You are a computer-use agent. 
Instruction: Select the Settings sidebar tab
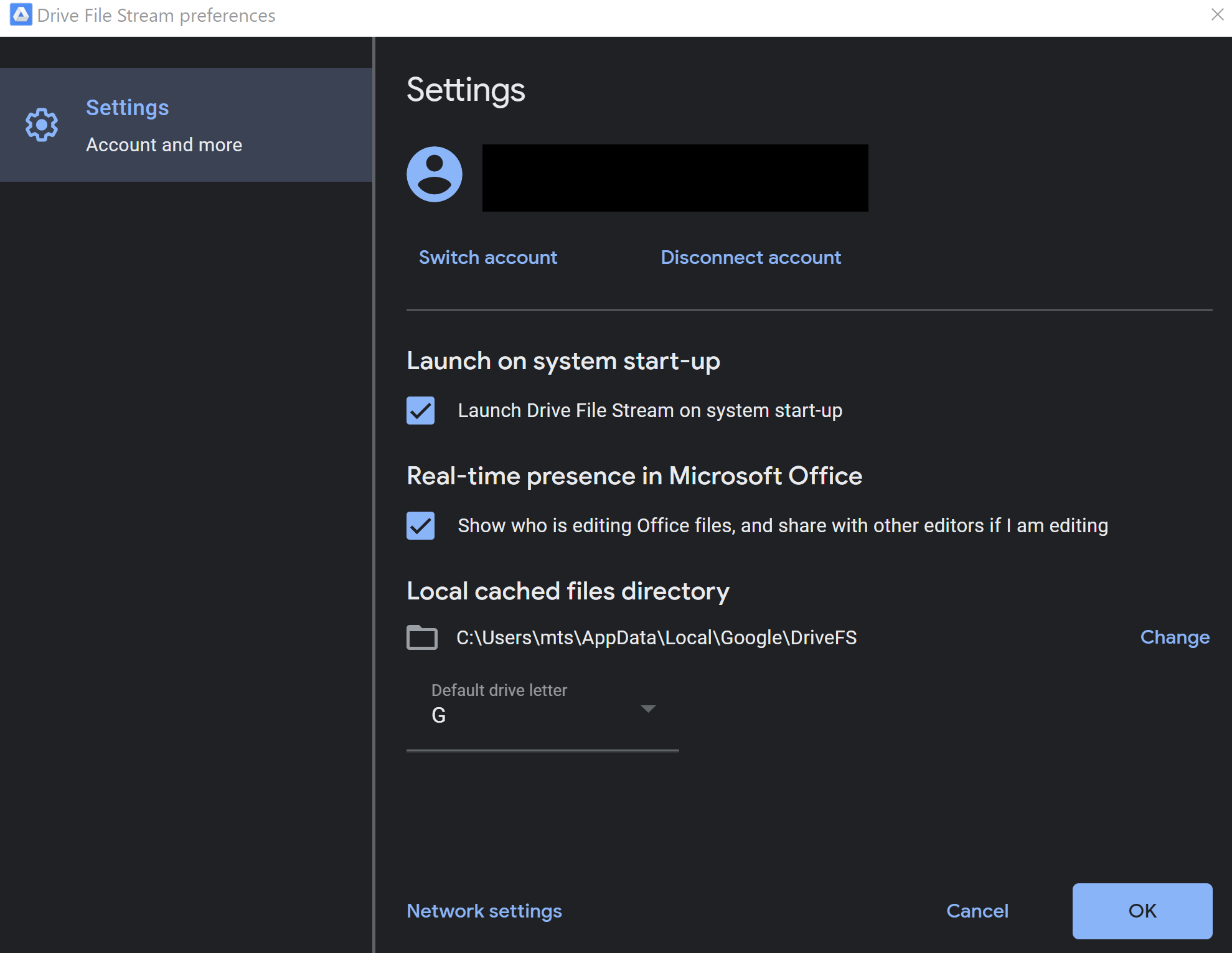186,125
